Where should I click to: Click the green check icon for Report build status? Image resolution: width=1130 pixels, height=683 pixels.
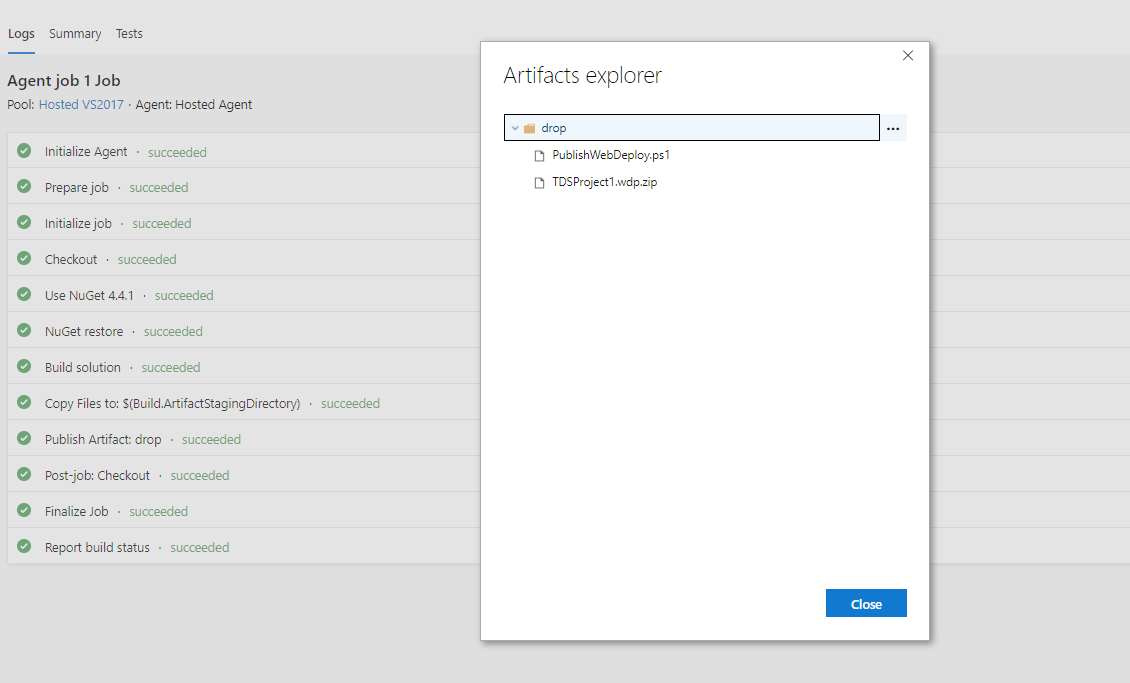pos(23,547)
